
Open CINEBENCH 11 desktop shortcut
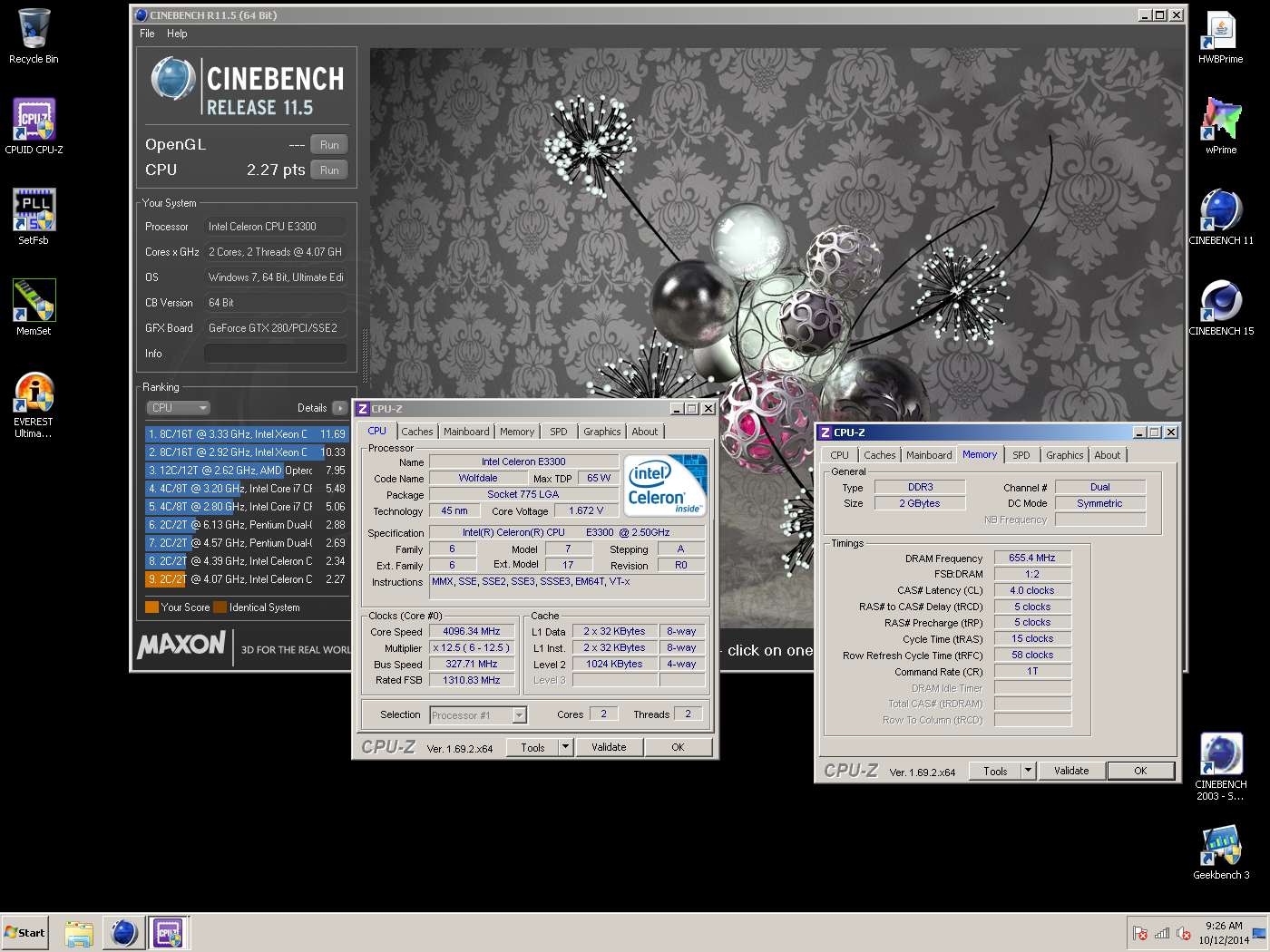point(1221,218)
